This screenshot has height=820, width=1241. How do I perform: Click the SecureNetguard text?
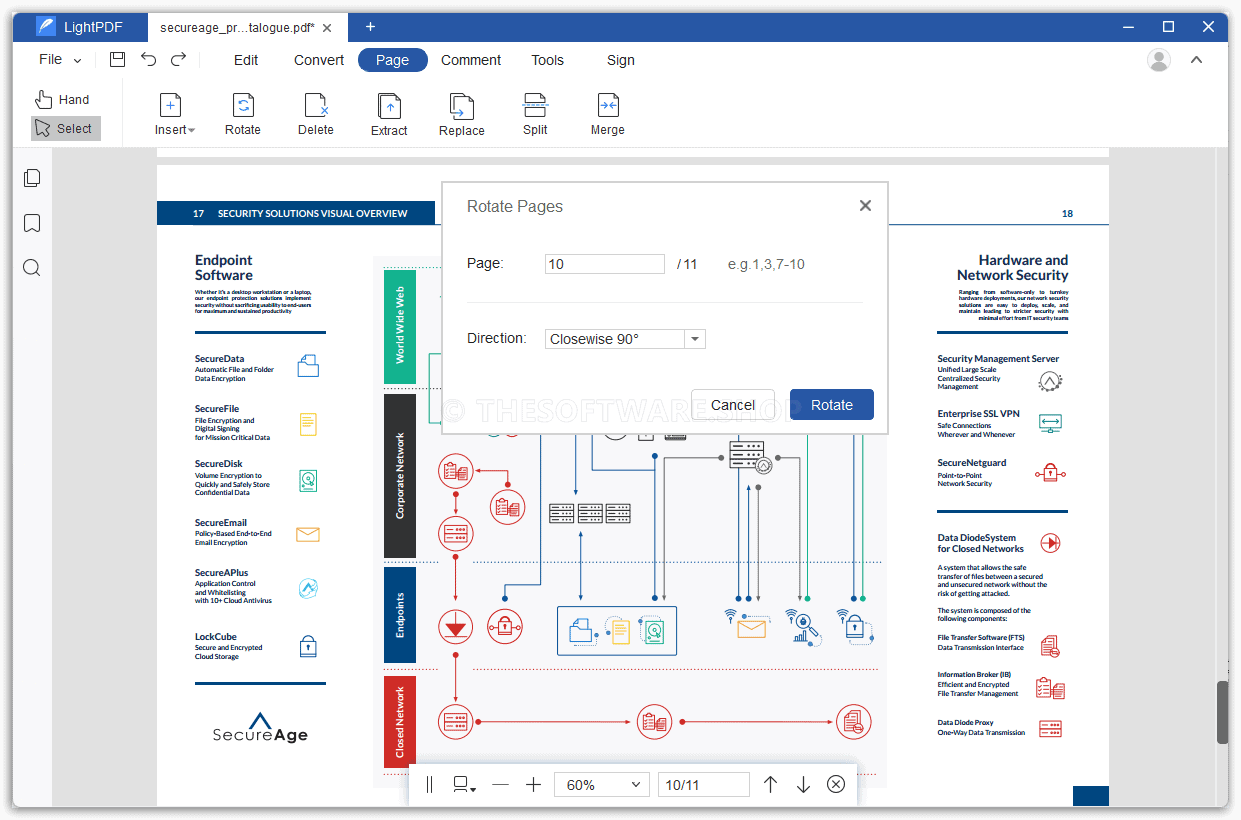(x=972, y=463)
